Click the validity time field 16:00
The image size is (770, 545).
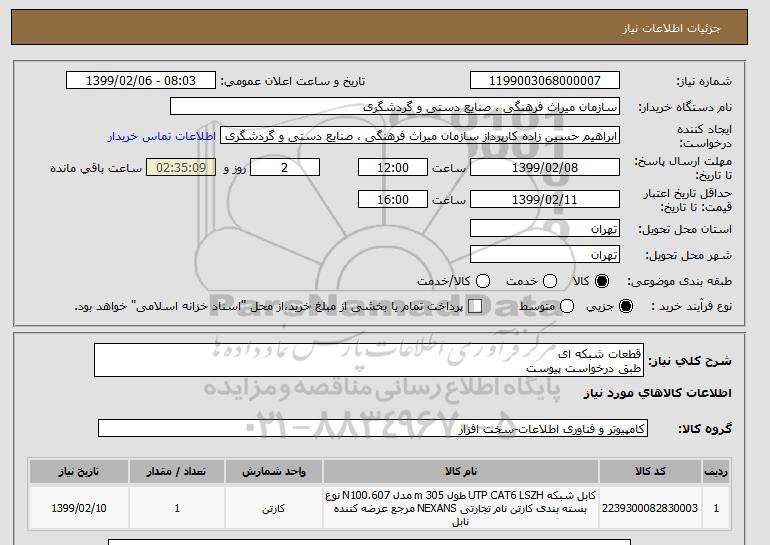393,199
